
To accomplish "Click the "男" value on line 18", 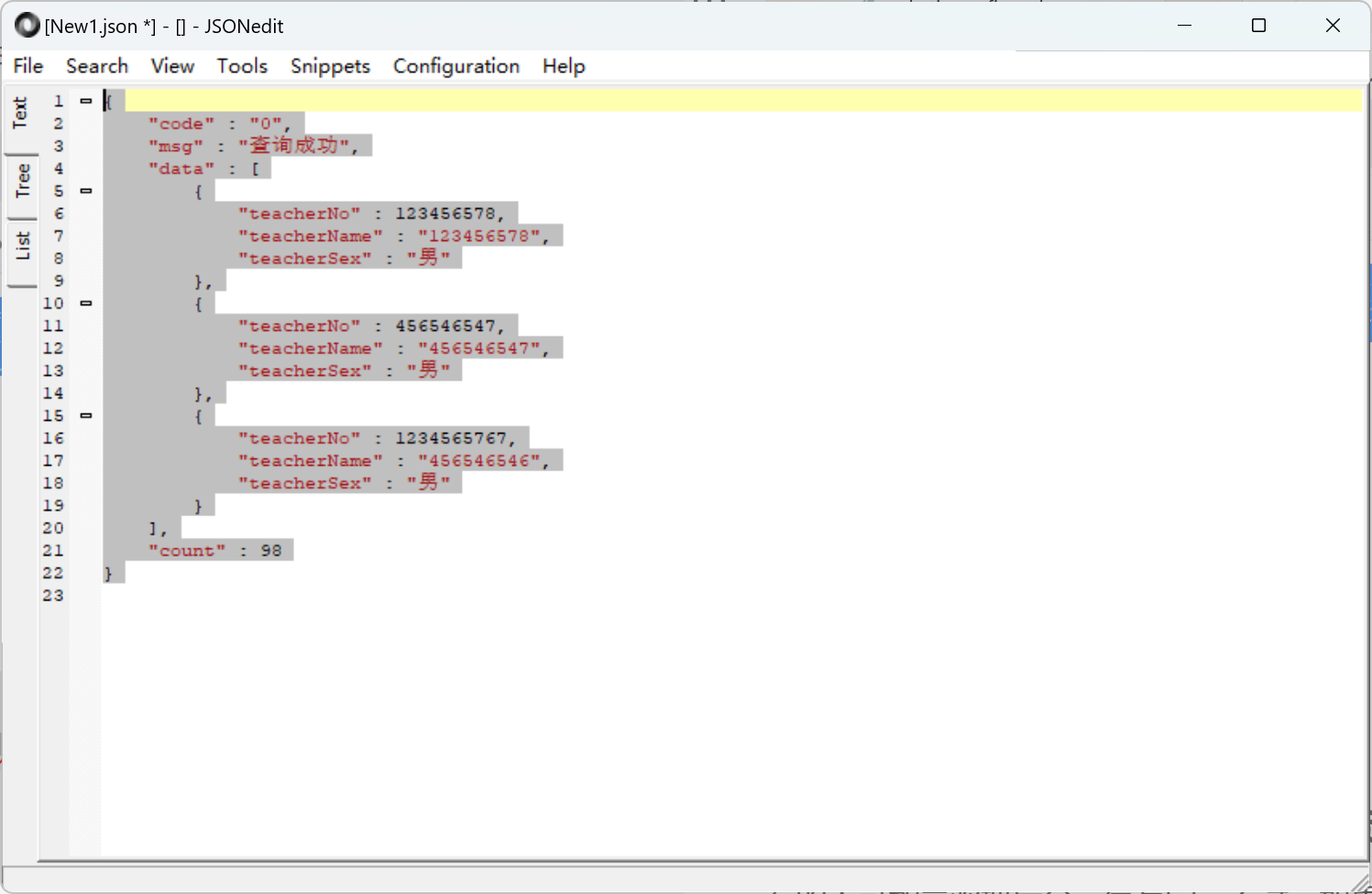I will (x=429, y=482).
